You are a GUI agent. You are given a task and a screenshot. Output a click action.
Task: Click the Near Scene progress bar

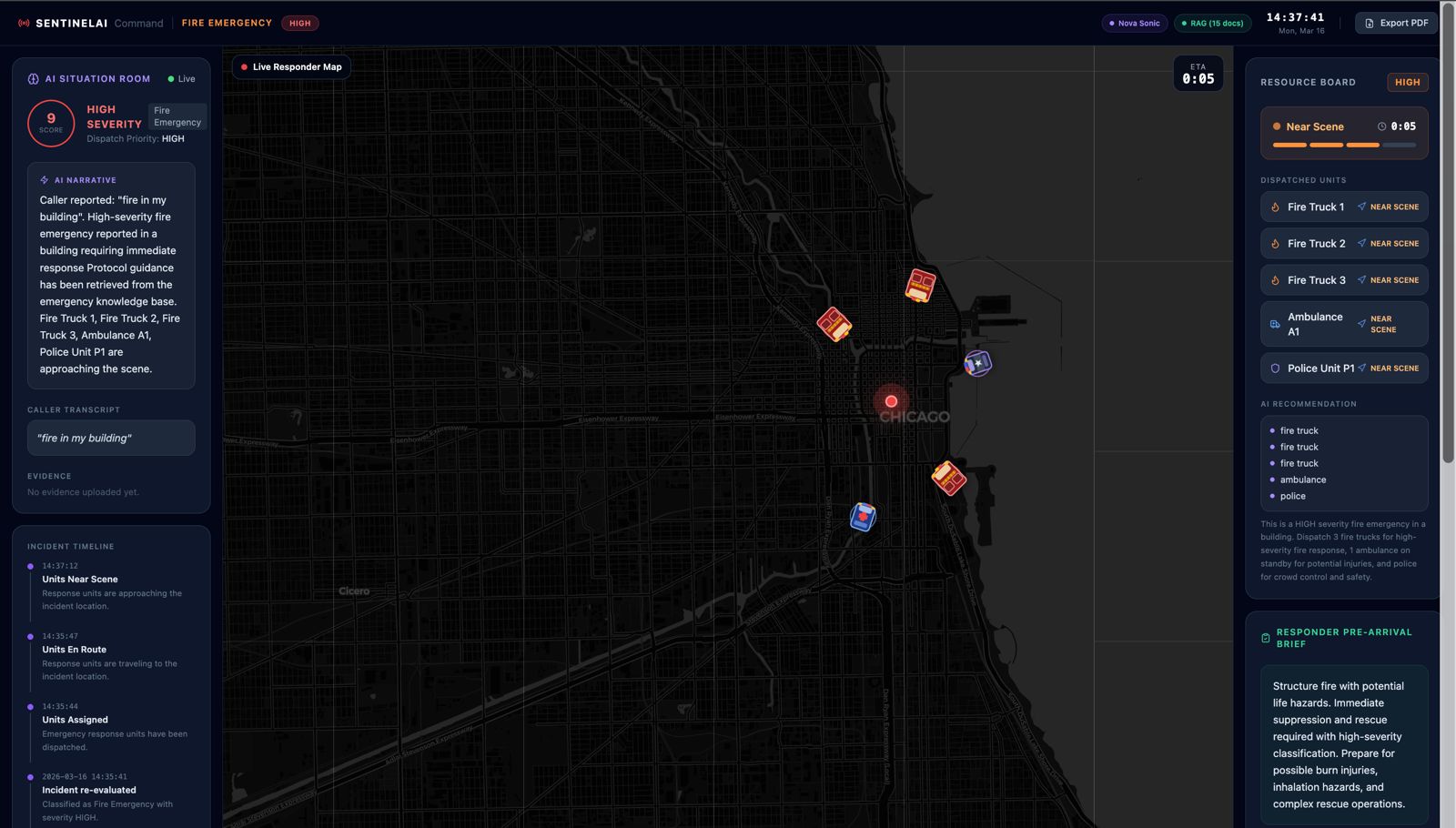[1343, 145]
